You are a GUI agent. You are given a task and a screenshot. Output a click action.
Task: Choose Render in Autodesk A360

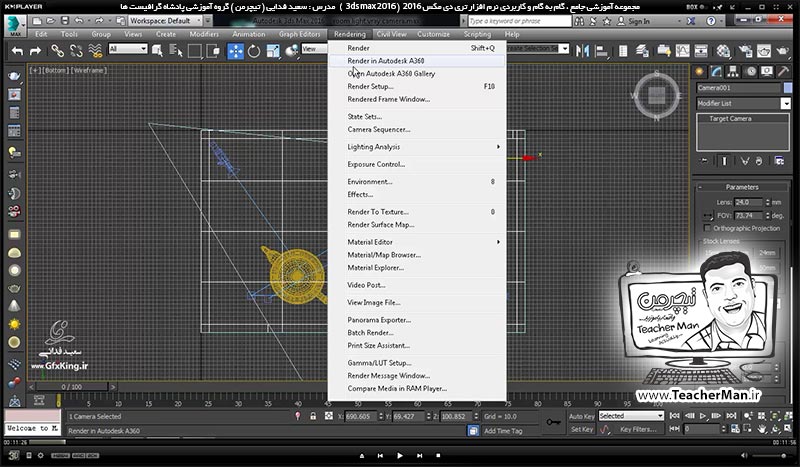[x=417, y=61]
